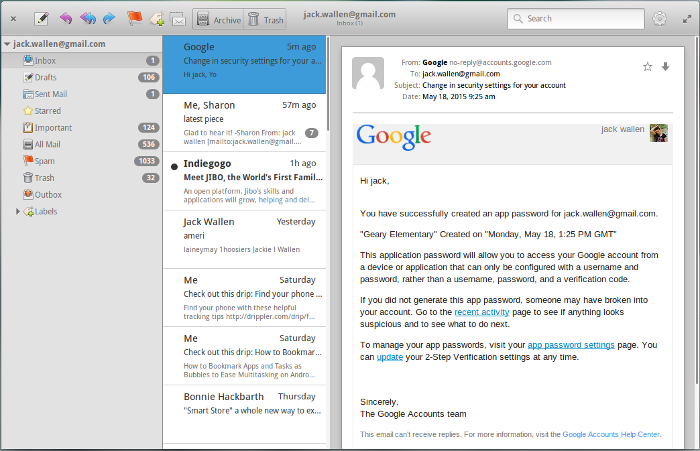Image resolution: width=700 pixels, height=451 pixels.
Task: Follow the 'recent activity' link
Action: pyautogui.click(x=482, y=312)
